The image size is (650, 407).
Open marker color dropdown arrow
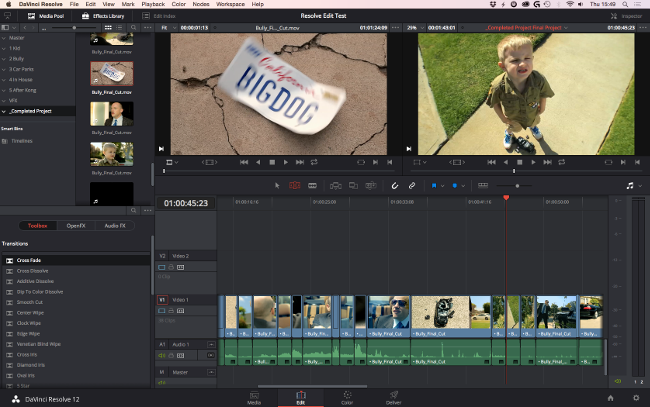(463, 186)
